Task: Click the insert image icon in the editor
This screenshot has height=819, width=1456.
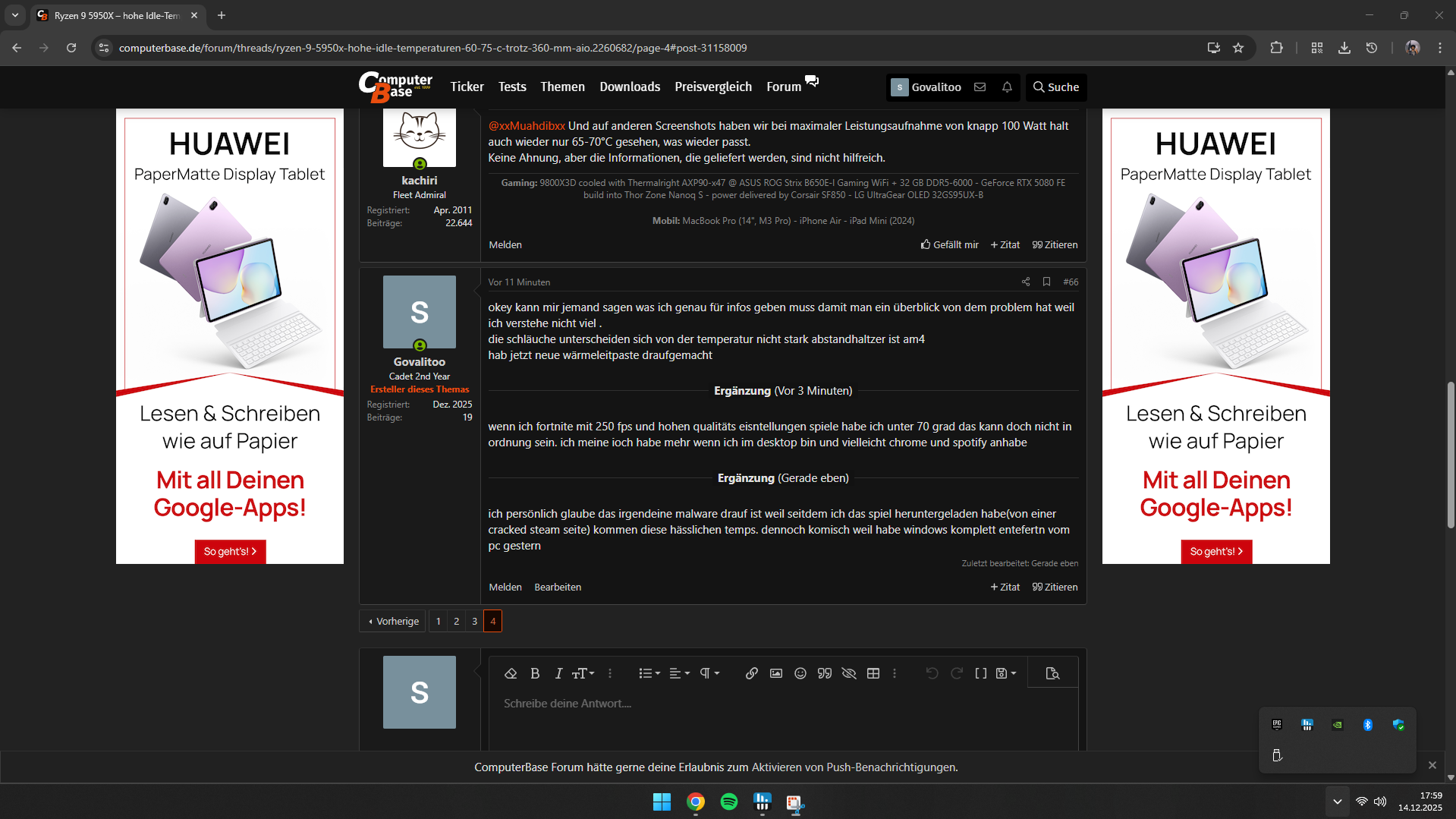Action: [x=776, y=673]
